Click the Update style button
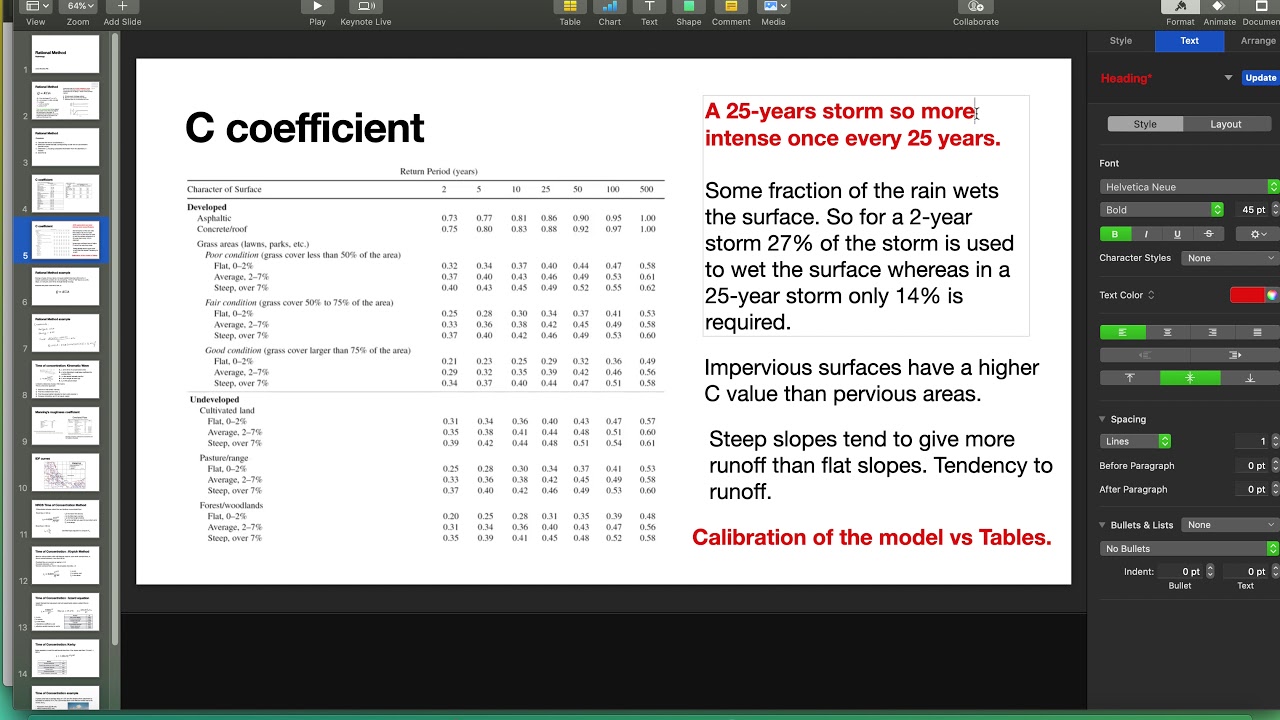This screenshot has width=1280, height=720. tap(1260, 78)
